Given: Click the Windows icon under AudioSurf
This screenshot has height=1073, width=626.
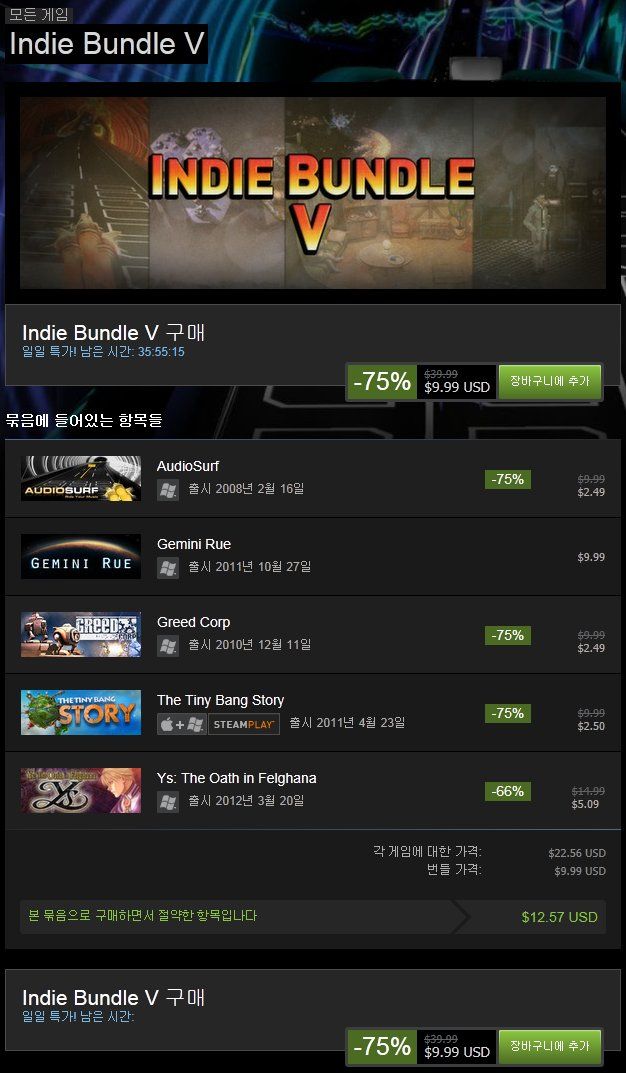Looking at the screenshot, I should coord(168,489).
